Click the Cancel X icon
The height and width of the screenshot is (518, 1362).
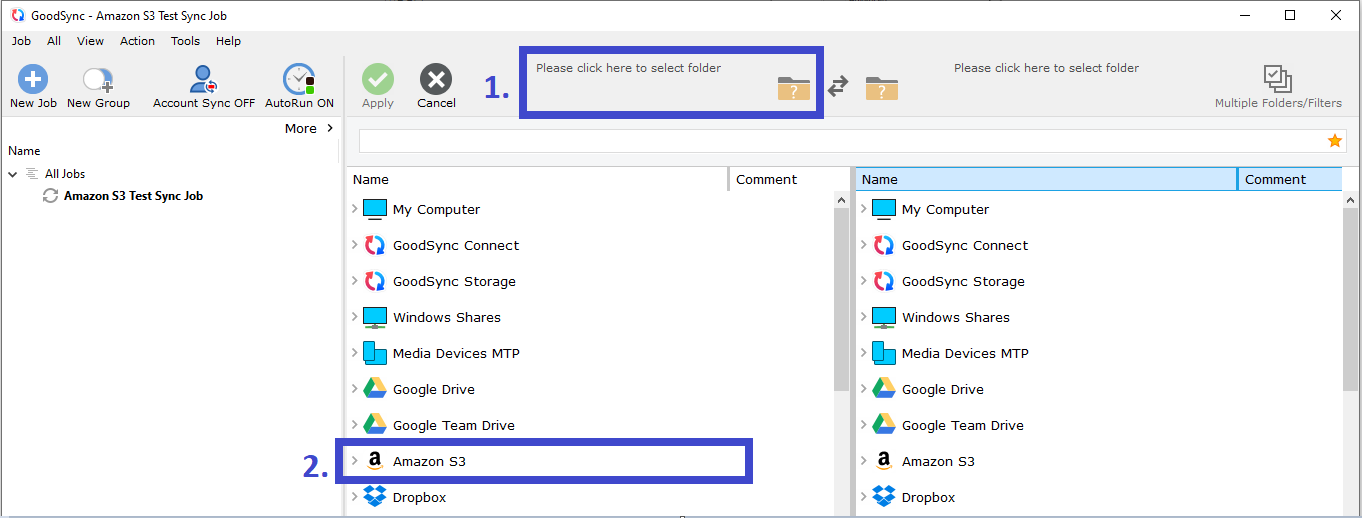pyautogui.click(x=436, y=80)
